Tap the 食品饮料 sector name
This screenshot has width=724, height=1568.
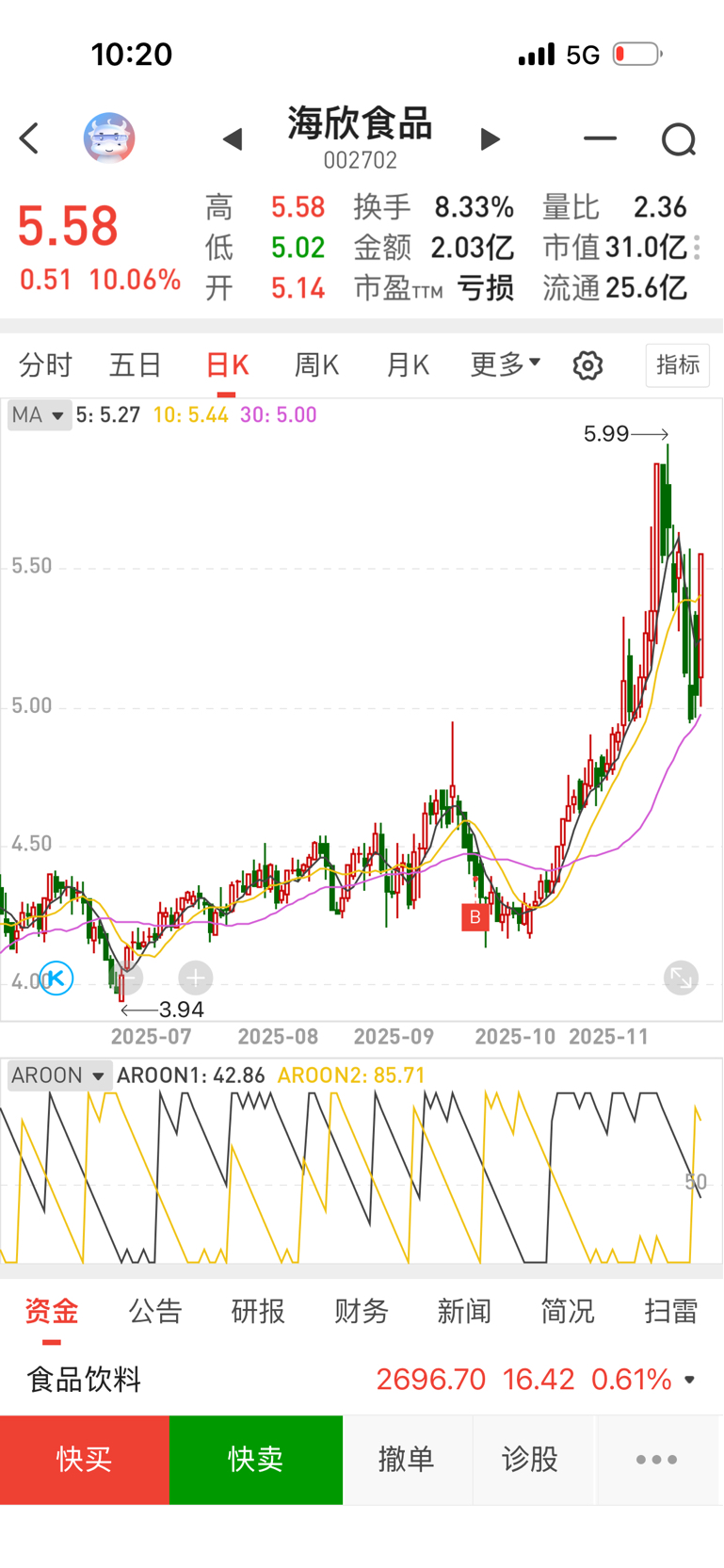(x=84, y=1380)
